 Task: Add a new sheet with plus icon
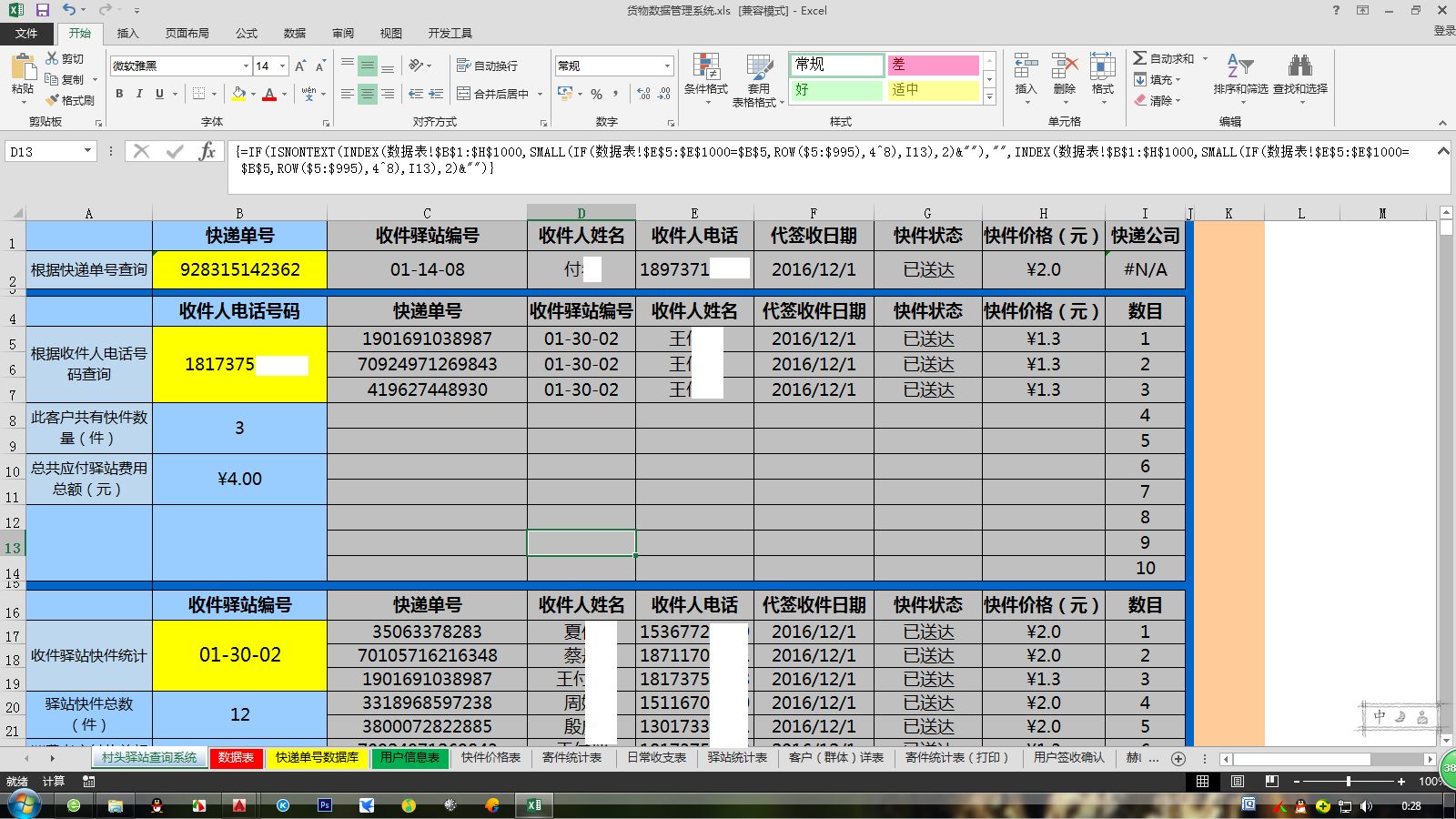click(1178, 758)
